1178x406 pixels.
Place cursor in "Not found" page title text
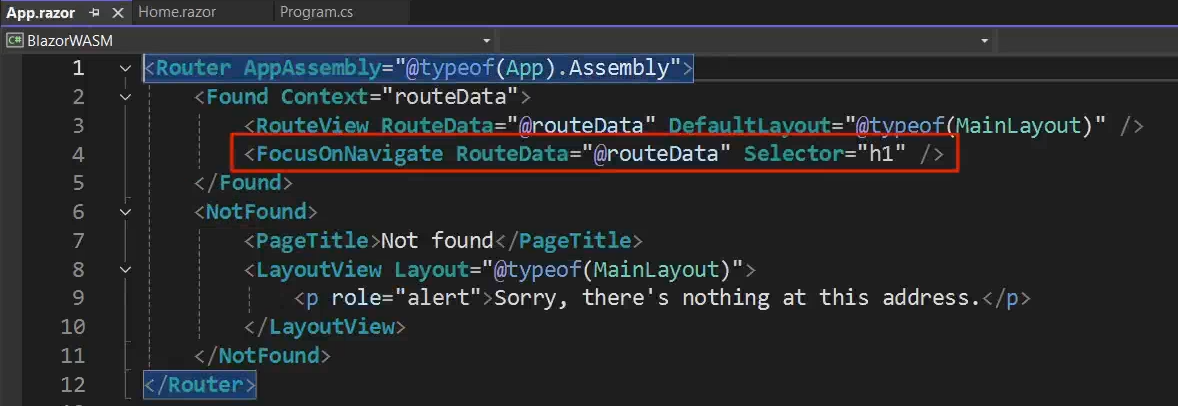click(438, 241)
